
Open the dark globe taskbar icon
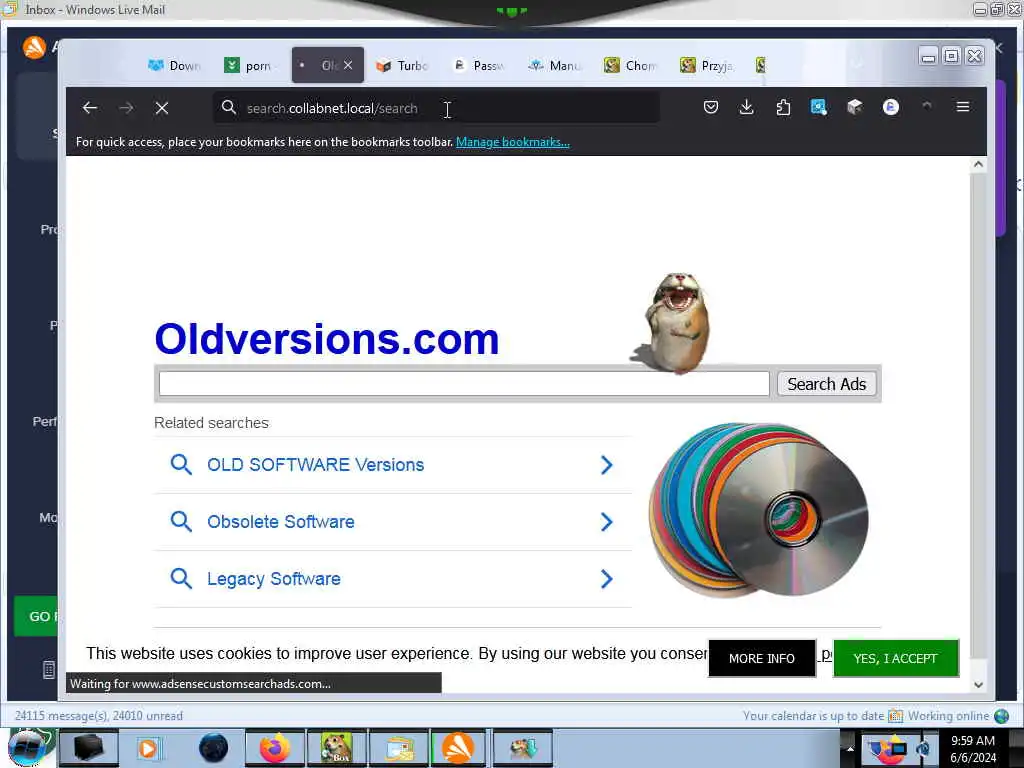tap(213, 748)
